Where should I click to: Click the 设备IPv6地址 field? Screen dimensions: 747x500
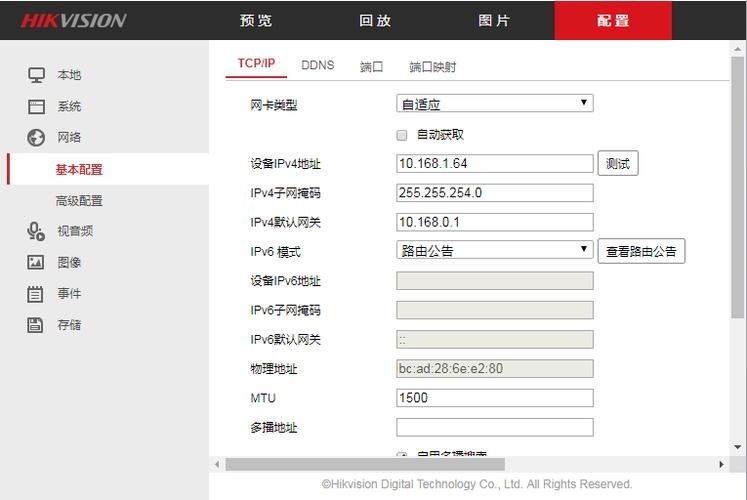[x=495, y=281]
